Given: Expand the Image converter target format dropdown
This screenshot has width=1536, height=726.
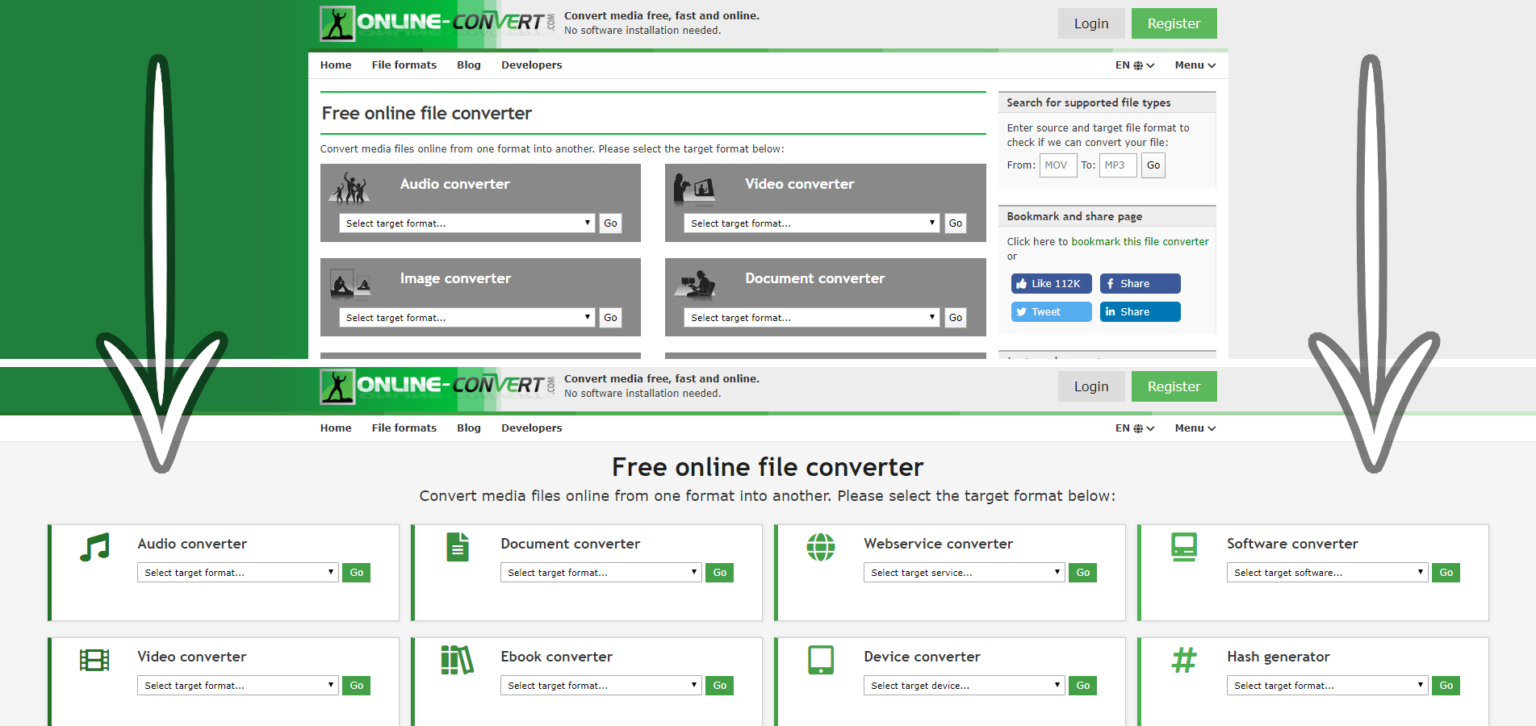Looking at the screenshot, I should point(467,318).
